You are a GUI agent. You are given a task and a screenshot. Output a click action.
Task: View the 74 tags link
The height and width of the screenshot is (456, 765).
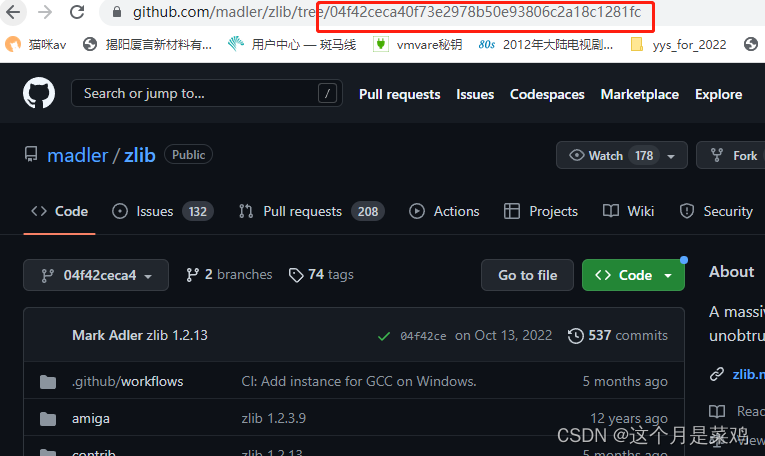[x=321, y=275]
